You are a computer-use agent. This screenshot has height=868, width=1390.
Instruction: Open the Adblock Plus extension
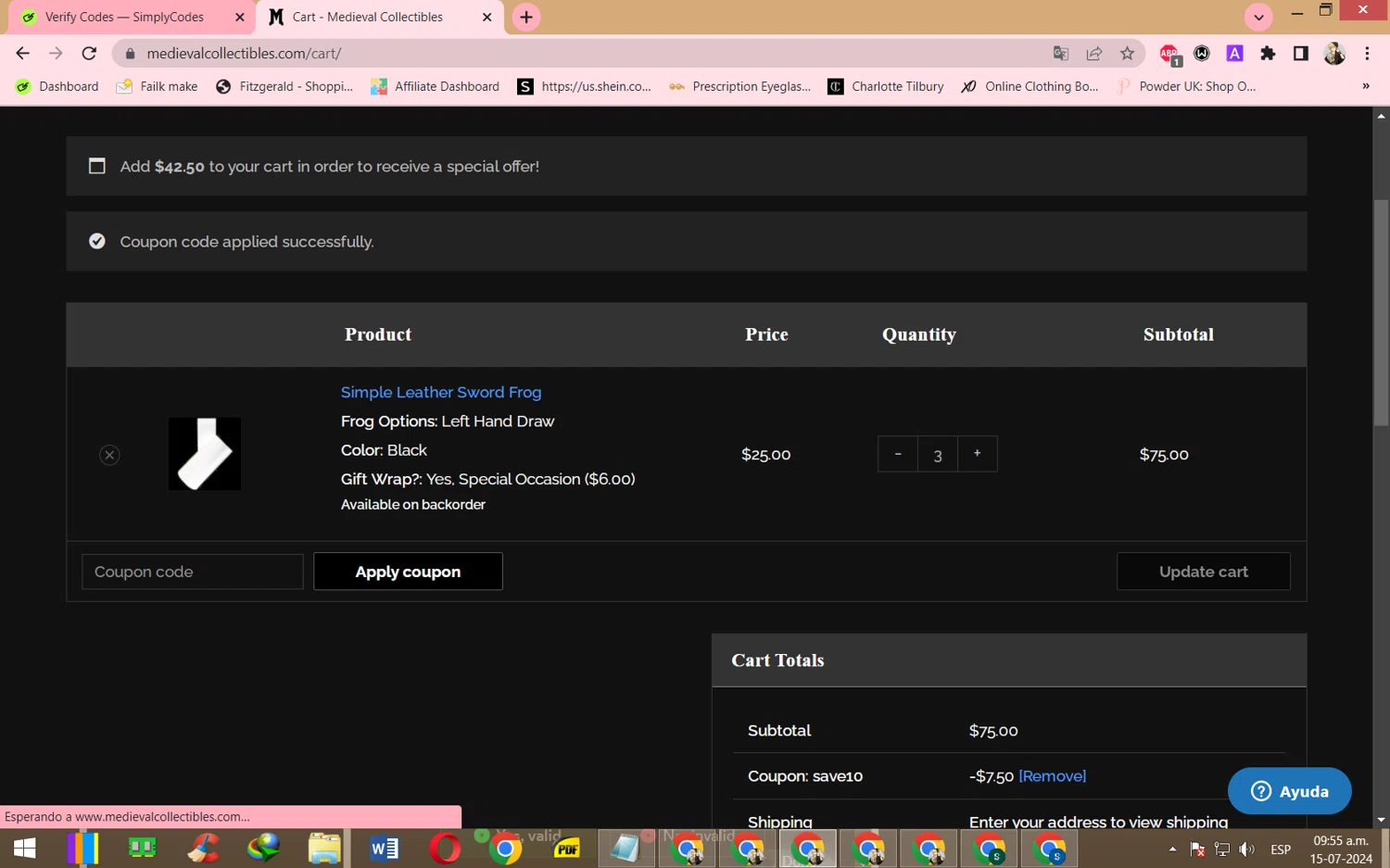point(1169,55)
